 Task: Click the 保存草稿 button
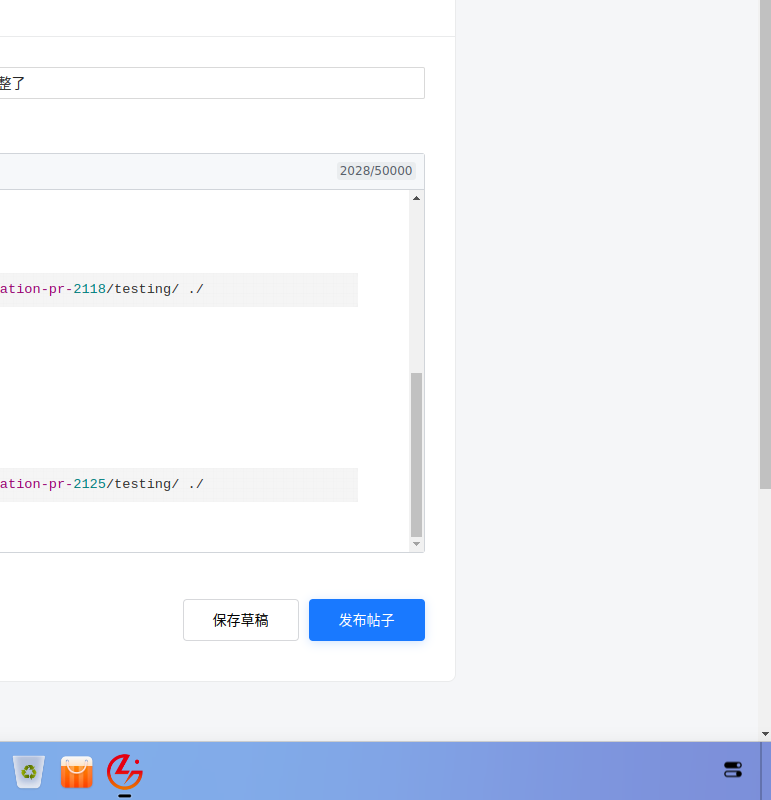pos(241,620)
